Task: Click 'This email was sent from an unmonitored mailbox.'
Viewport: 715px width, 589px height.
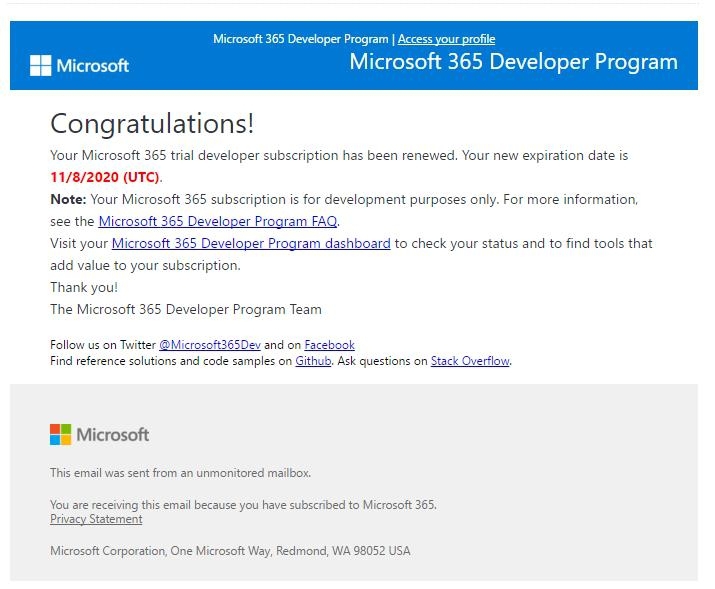Action: point(181,473)
